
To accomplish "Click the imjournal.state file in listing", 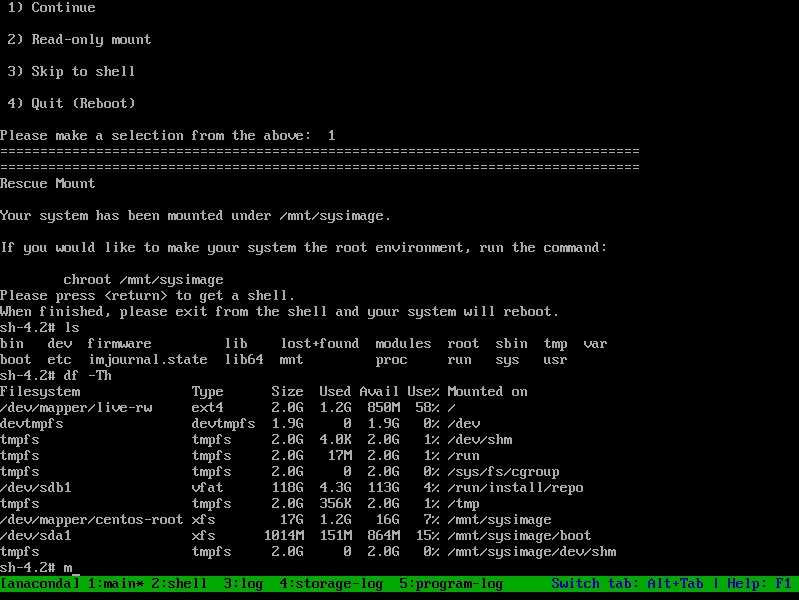I will point(148,359).
